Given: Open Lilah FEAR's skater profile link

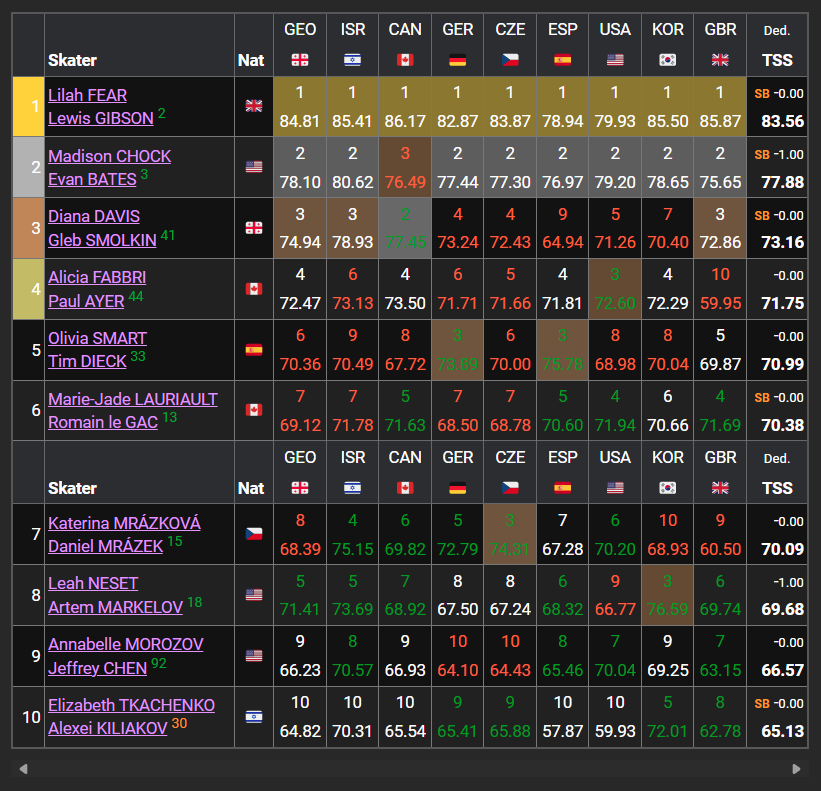Looking at the screenshot, I should [88, 95].
